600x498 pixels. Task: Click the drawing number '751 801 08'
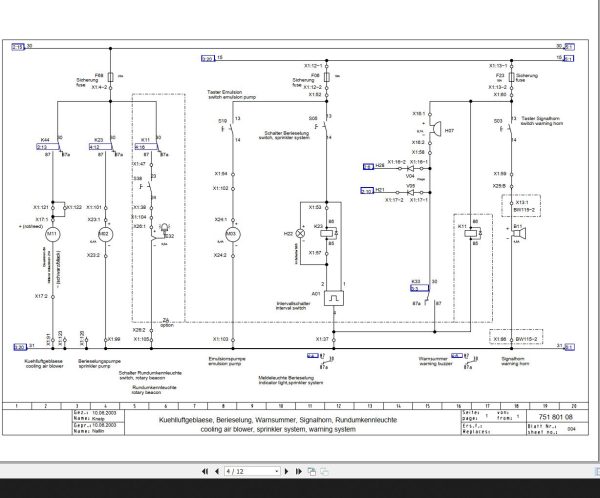[x=556, y=417]
